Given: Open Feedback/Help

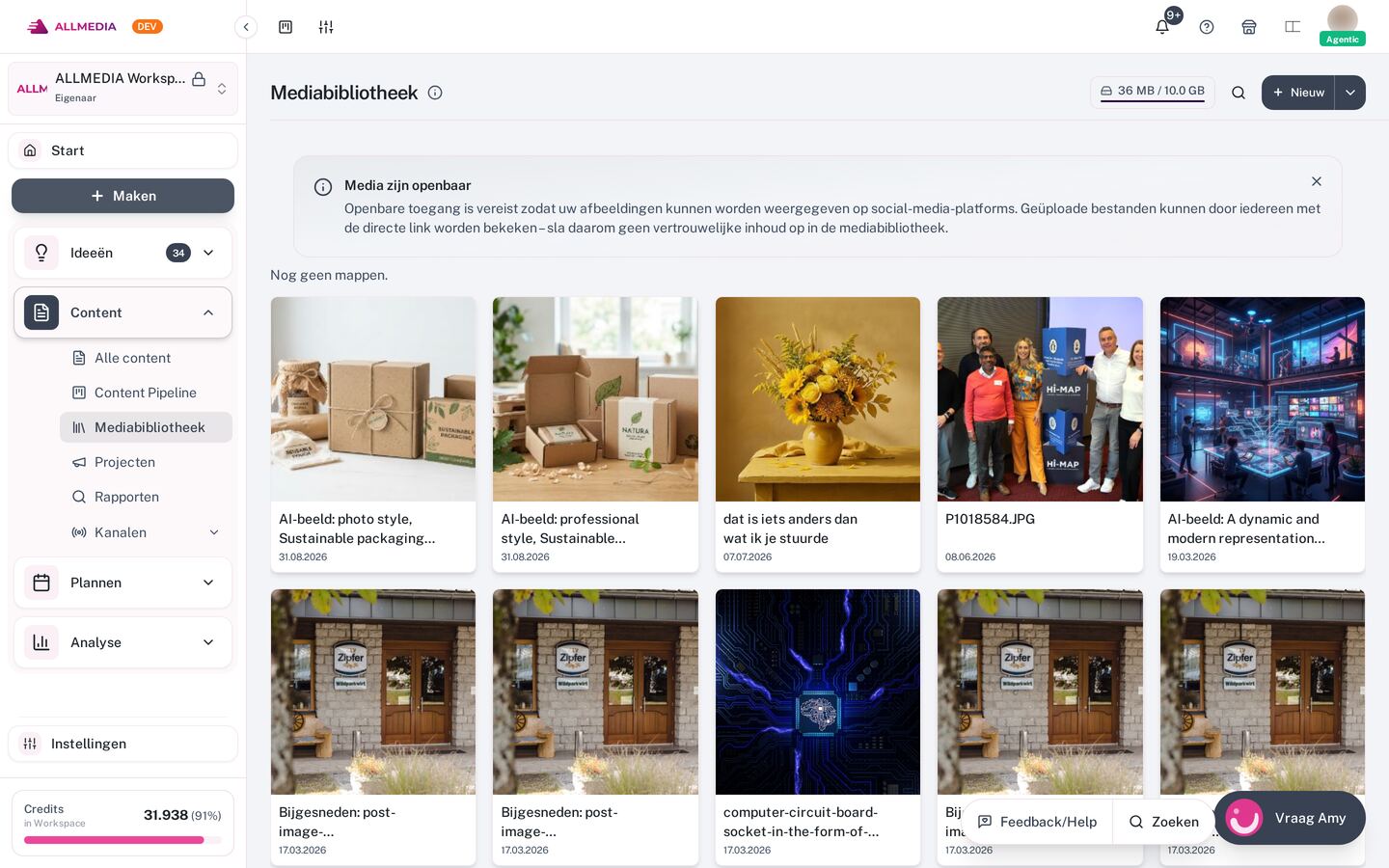Looking at the screenshot, I should click(1038, 822).
